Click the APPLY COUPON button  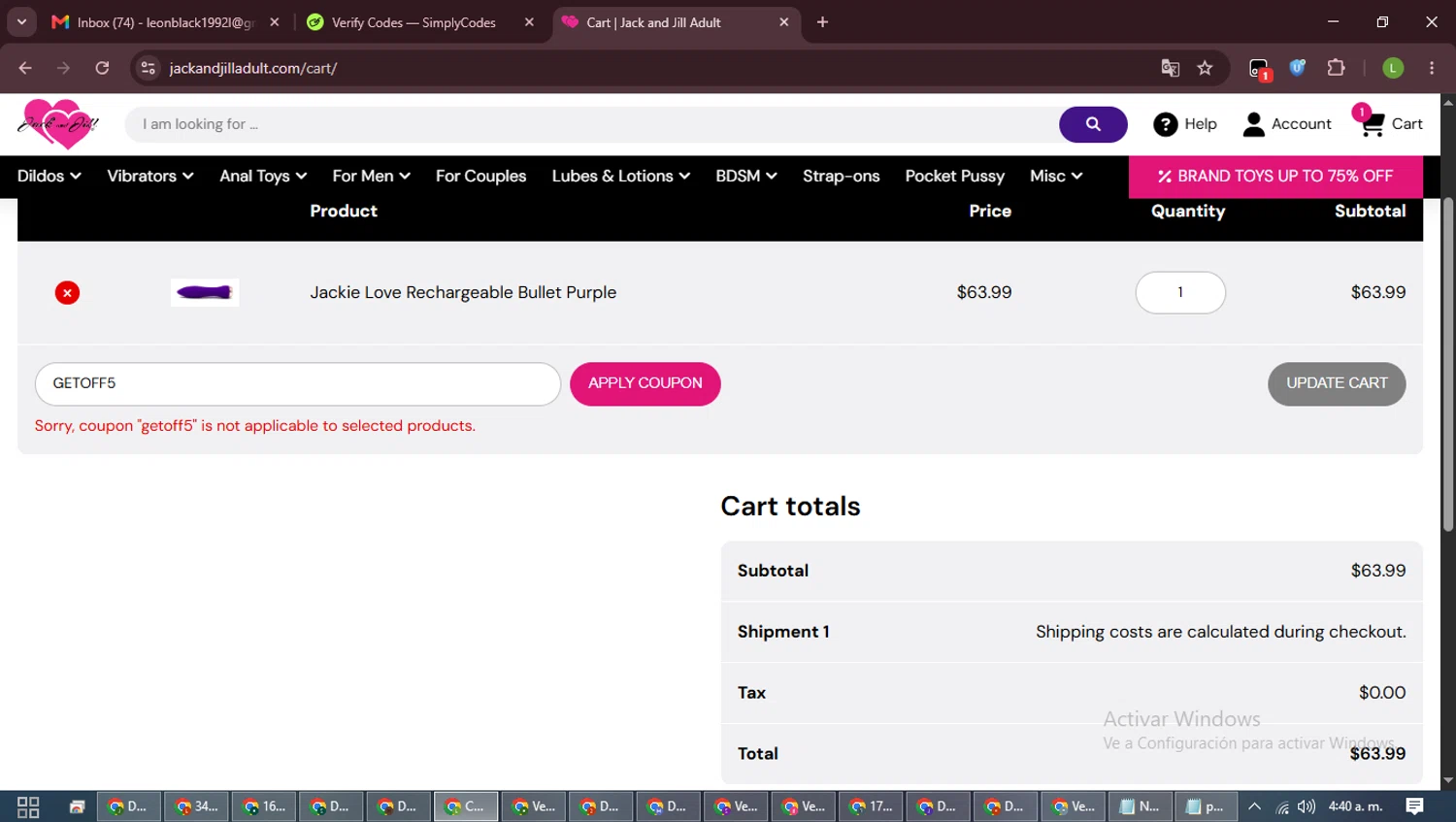pos(645,383)
